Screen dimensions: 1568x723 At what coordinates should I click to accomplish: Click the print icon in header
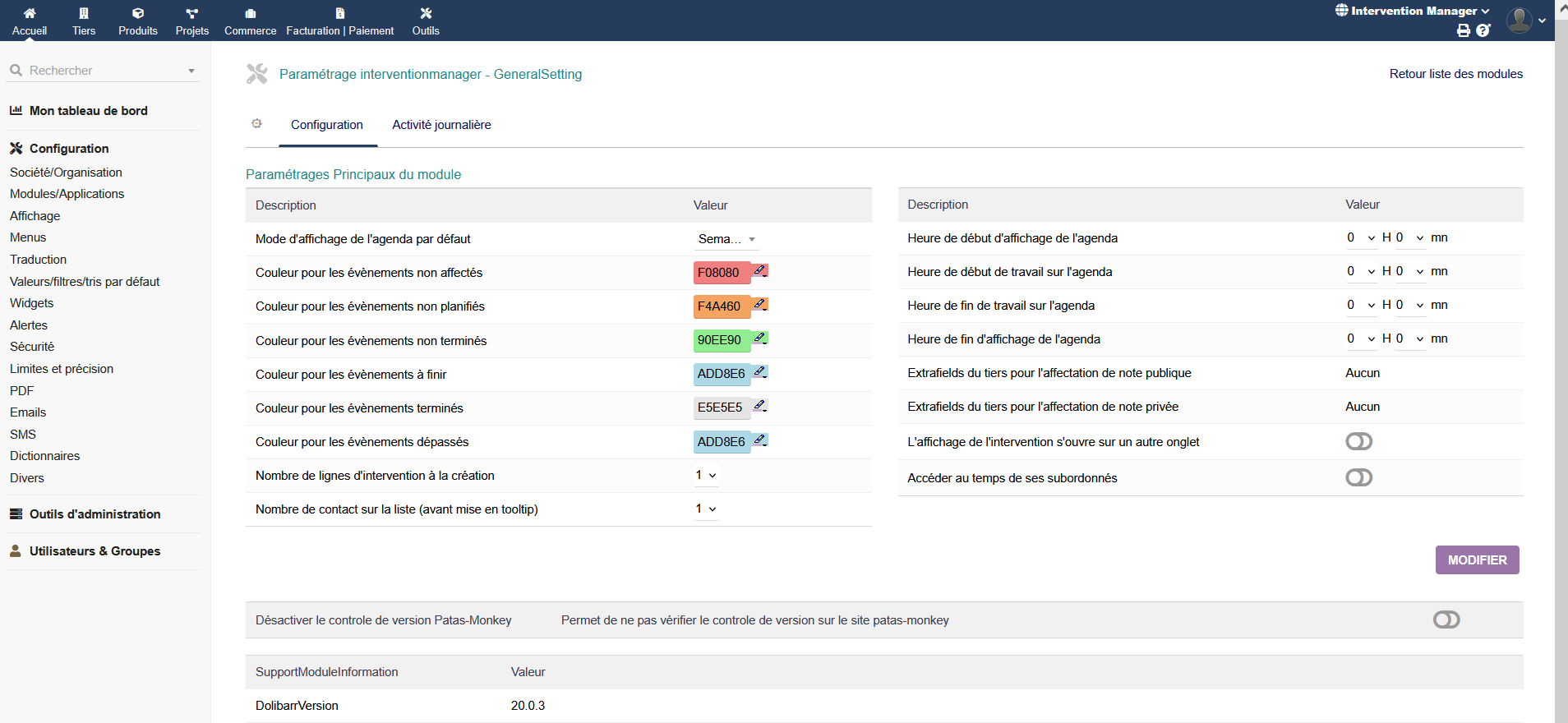[1464, 30]
